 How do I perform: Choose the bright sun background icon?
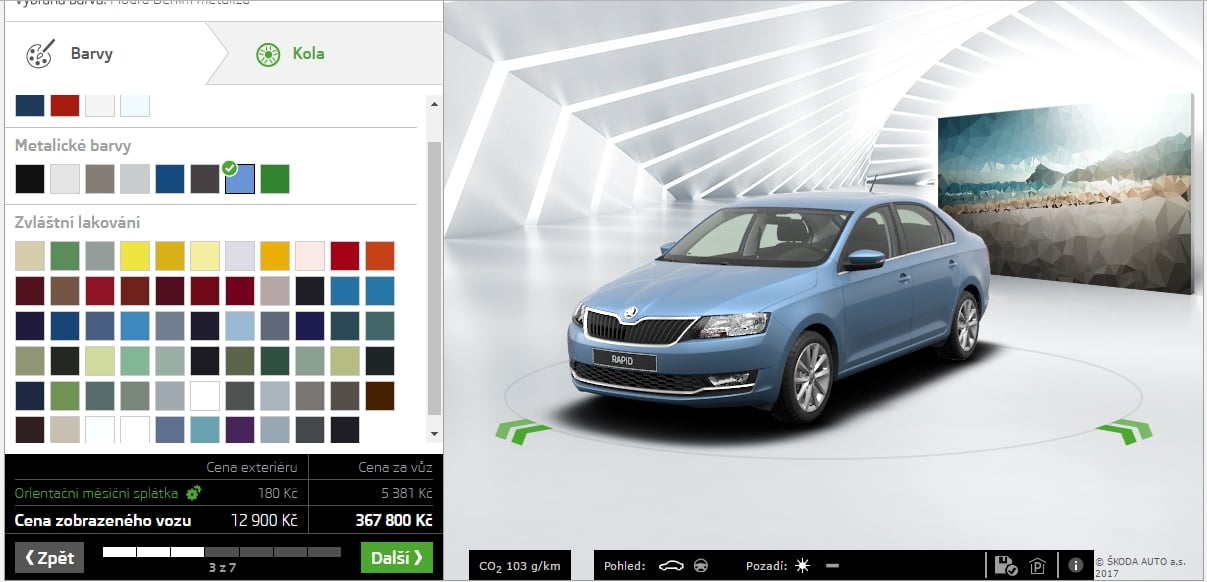click(802, 566)
